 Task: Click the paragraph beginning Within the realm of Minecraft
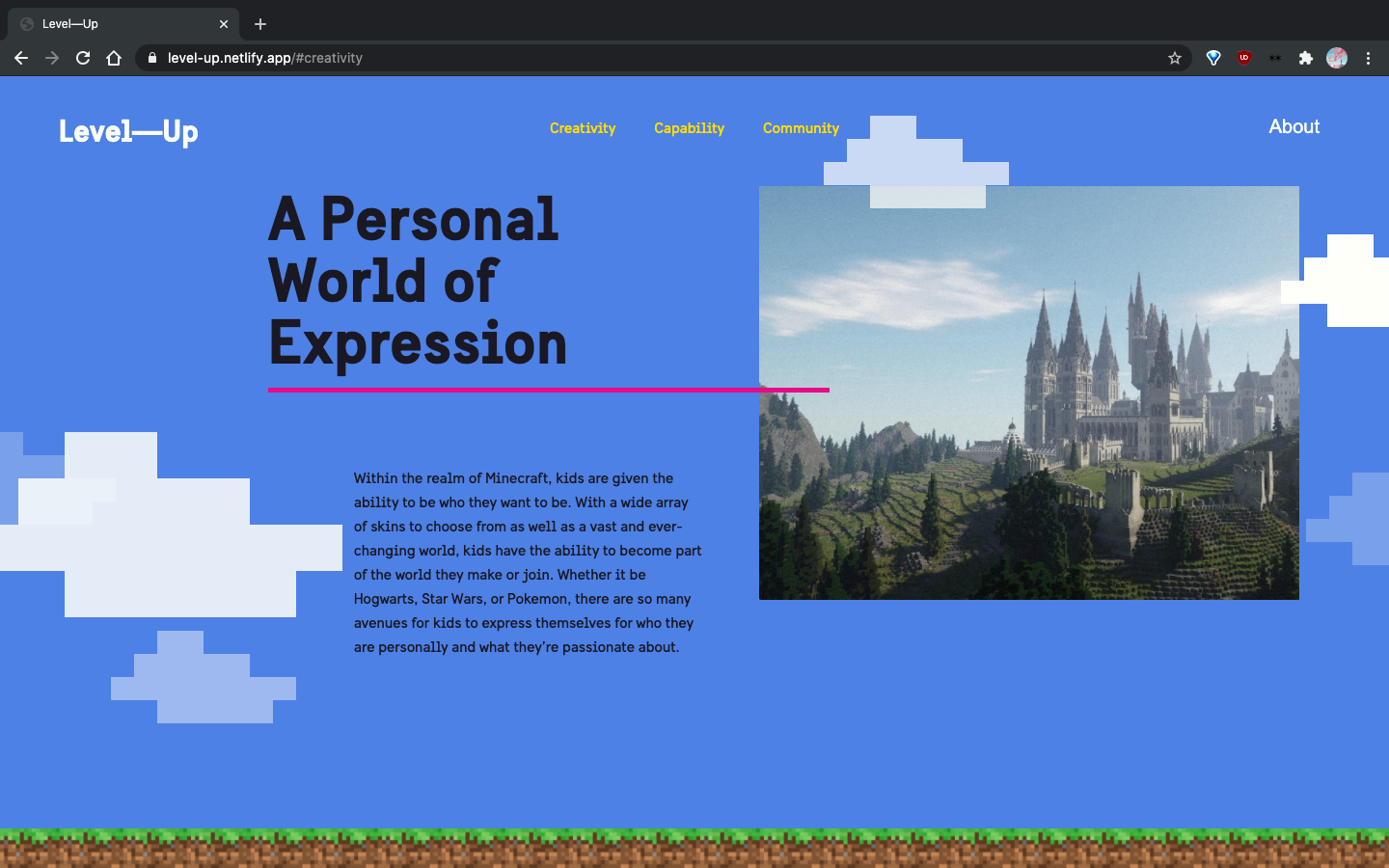coord(528,562)
